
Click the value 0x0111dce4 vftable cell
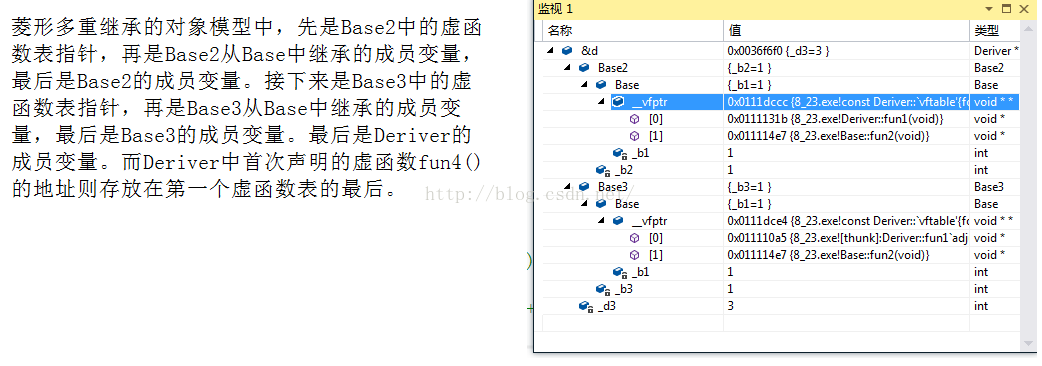click(x=847, y=221)
